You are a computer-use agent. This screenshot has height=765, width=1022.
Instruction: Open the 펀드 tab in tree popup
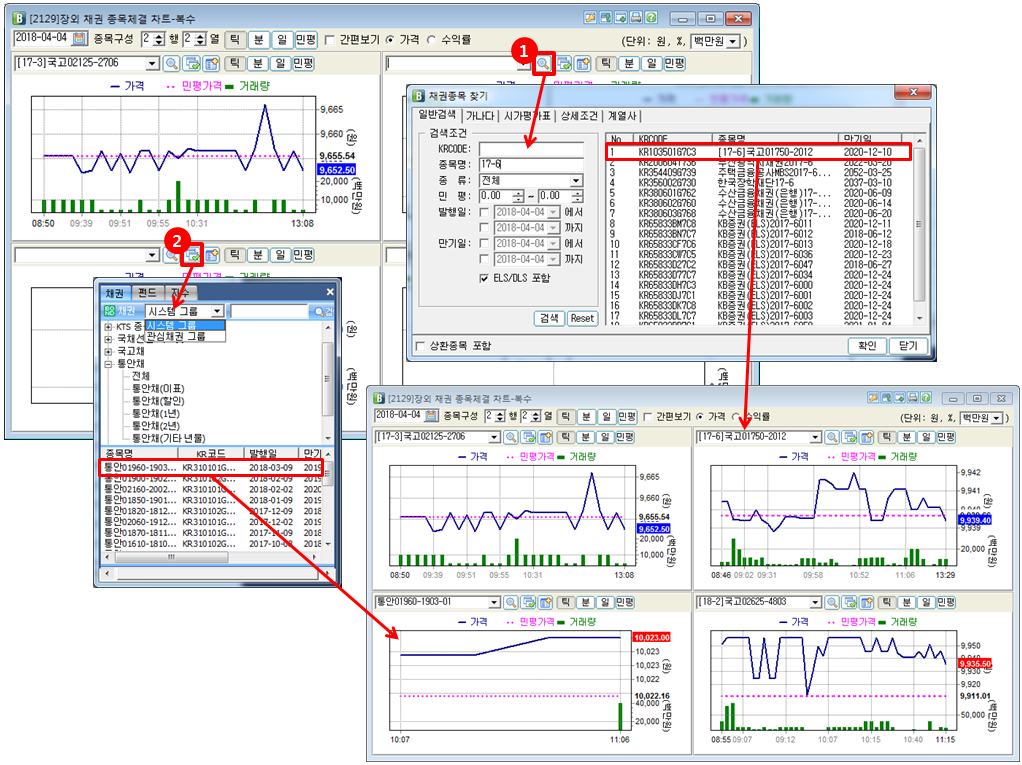[x=147, y=293]
